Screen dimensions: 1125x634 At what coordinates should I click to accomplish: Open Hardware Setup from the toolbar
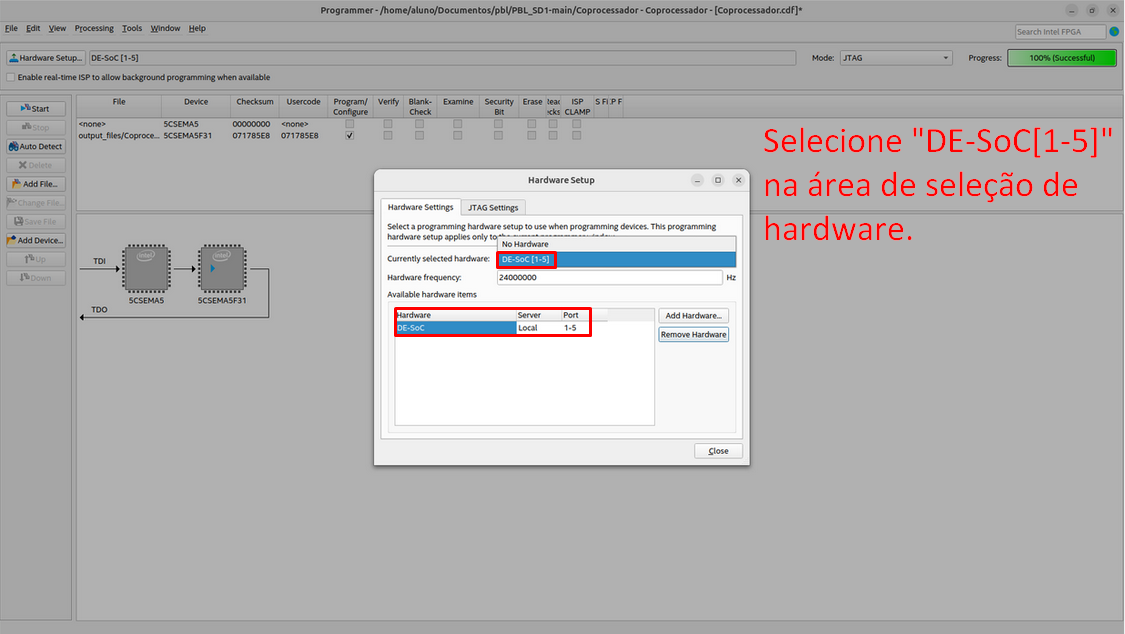click(x=45, y=58)
